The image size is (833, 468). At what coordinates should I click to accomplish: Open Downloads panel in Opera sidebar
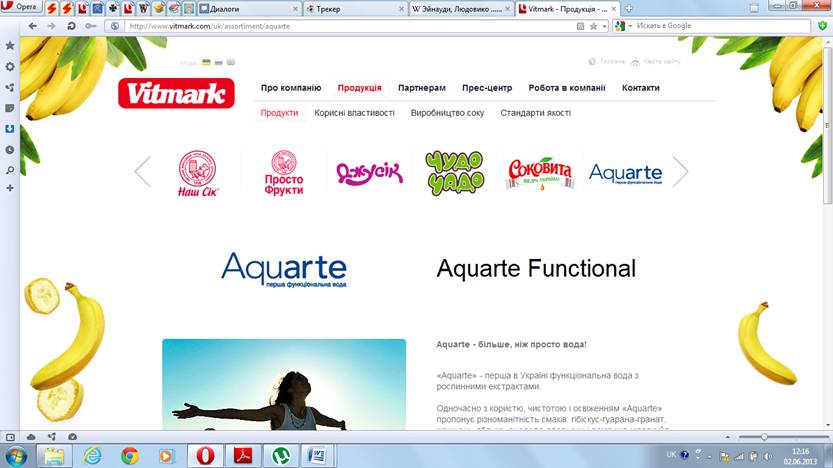click(10, 129)
